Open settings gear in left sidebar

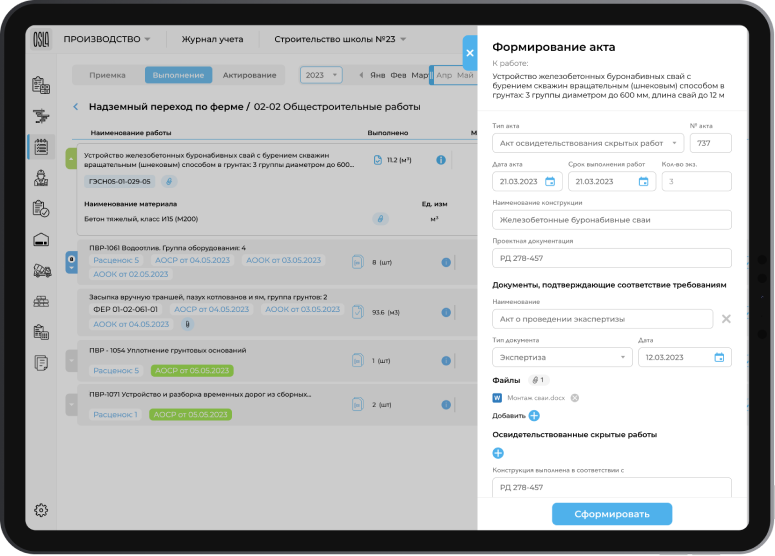41,510
